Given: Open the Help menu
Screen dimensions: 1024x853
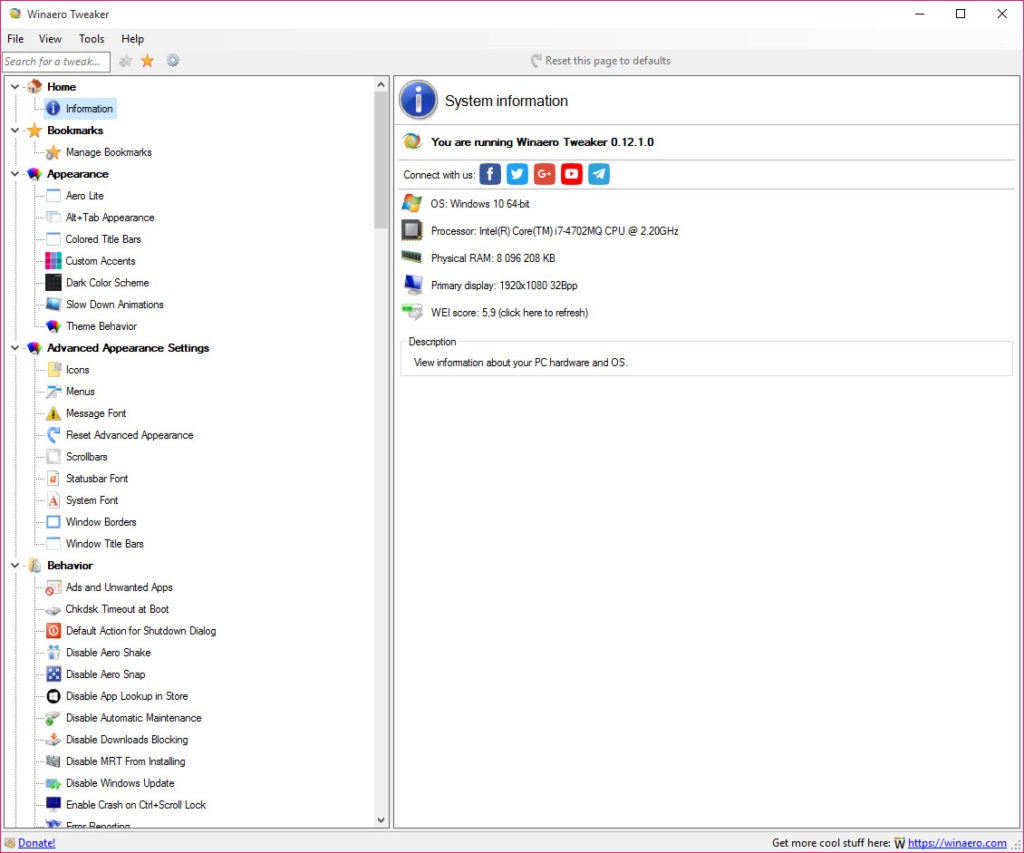Looking at the screenshot, I should point(133,39).
